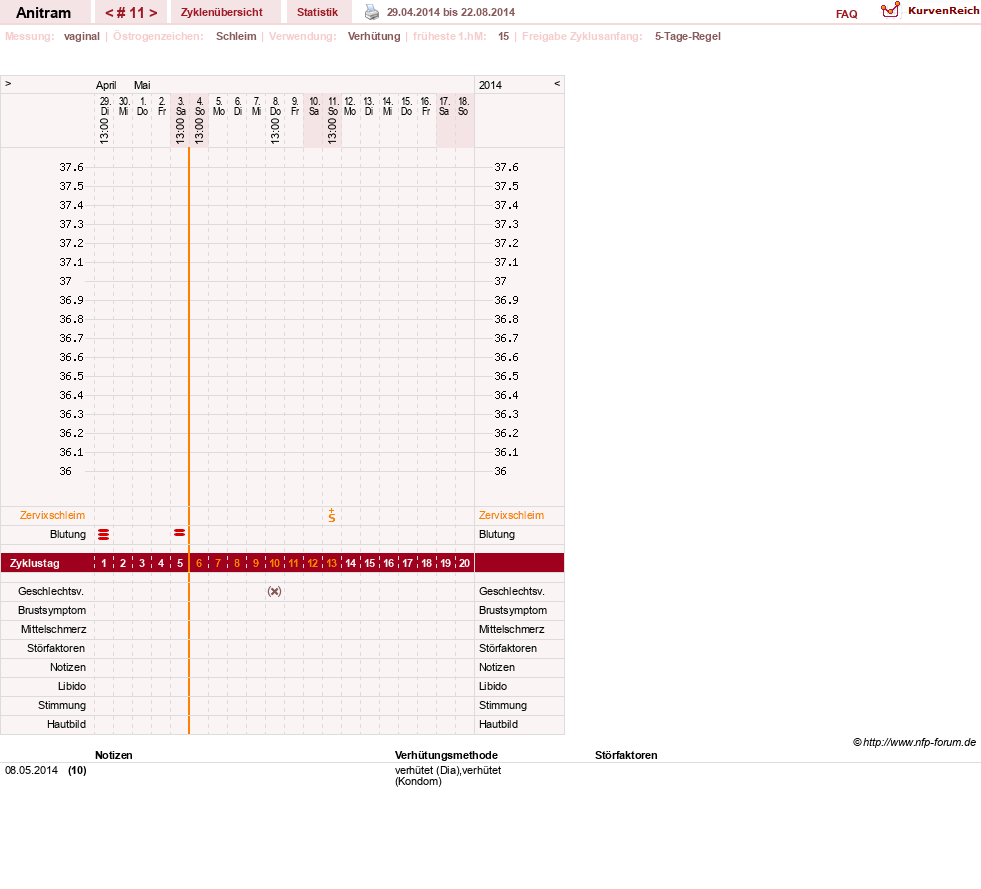Screen dimensions: 981x889
Task: Click the bottom Störfaktoren column heading
Action: point(626,755)
